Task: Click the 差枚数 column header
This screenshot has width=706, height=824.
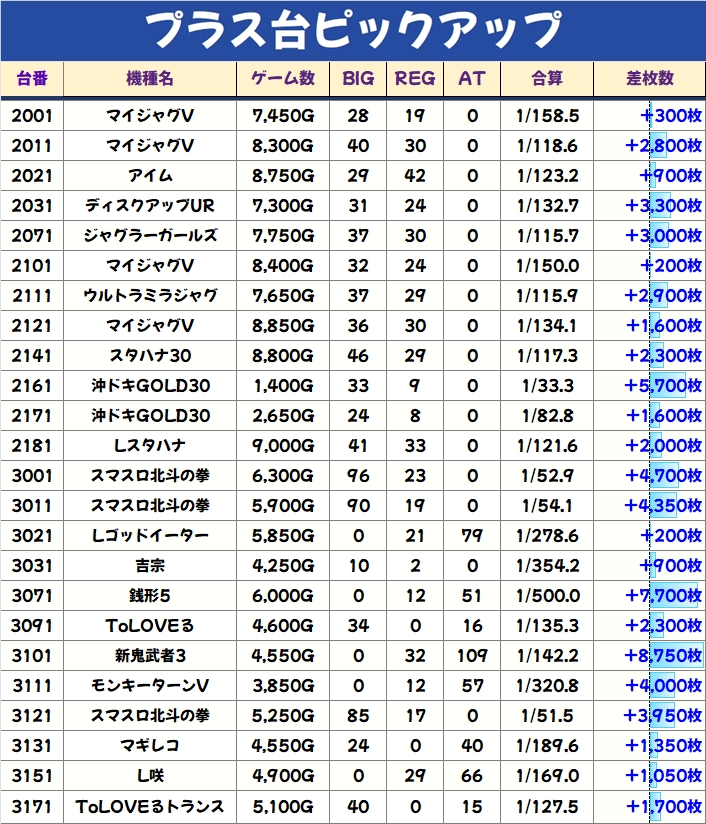Action: 649,78
